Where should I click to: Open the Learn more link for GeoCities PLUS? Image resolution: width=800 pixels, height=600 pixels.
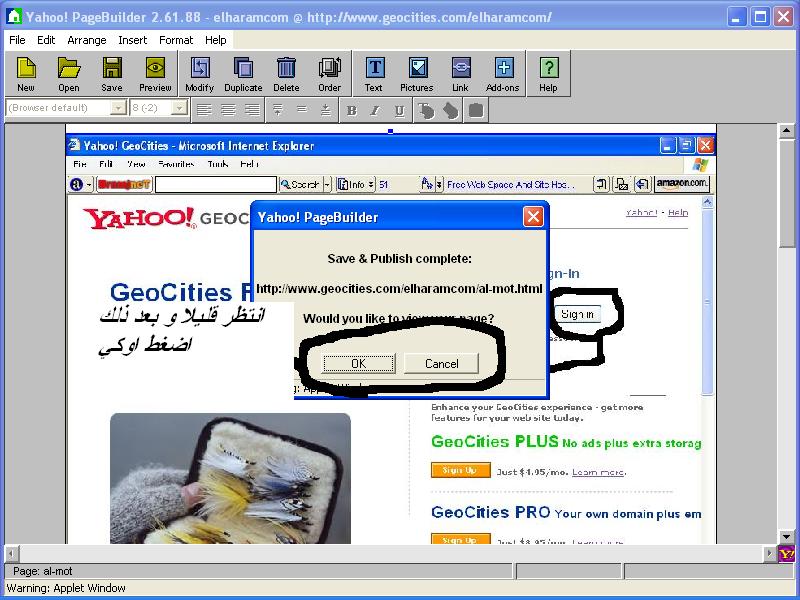pos(599,472)
